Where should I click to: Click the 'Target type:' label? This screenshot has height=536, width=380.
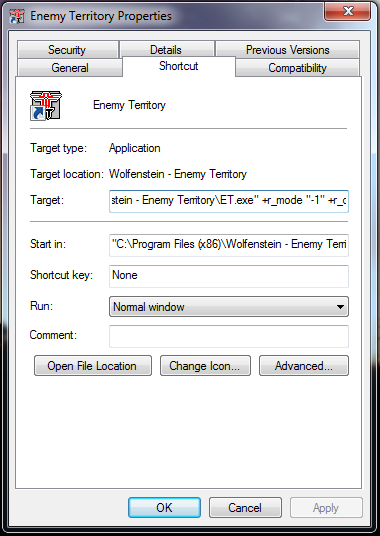(x=58, y=148)
